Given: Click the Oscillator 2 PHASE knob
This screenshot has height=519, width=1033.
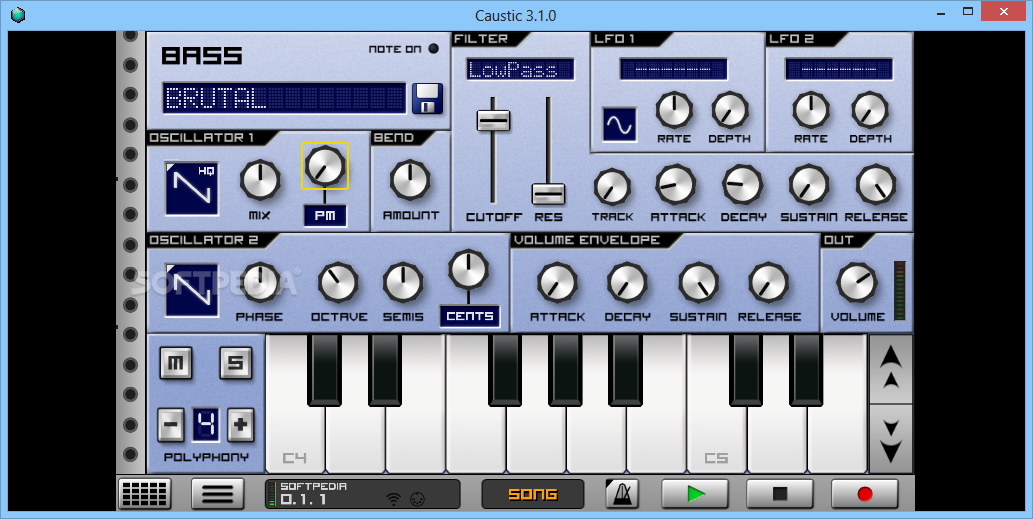Looking at the screenshot, I should point(260,283).
